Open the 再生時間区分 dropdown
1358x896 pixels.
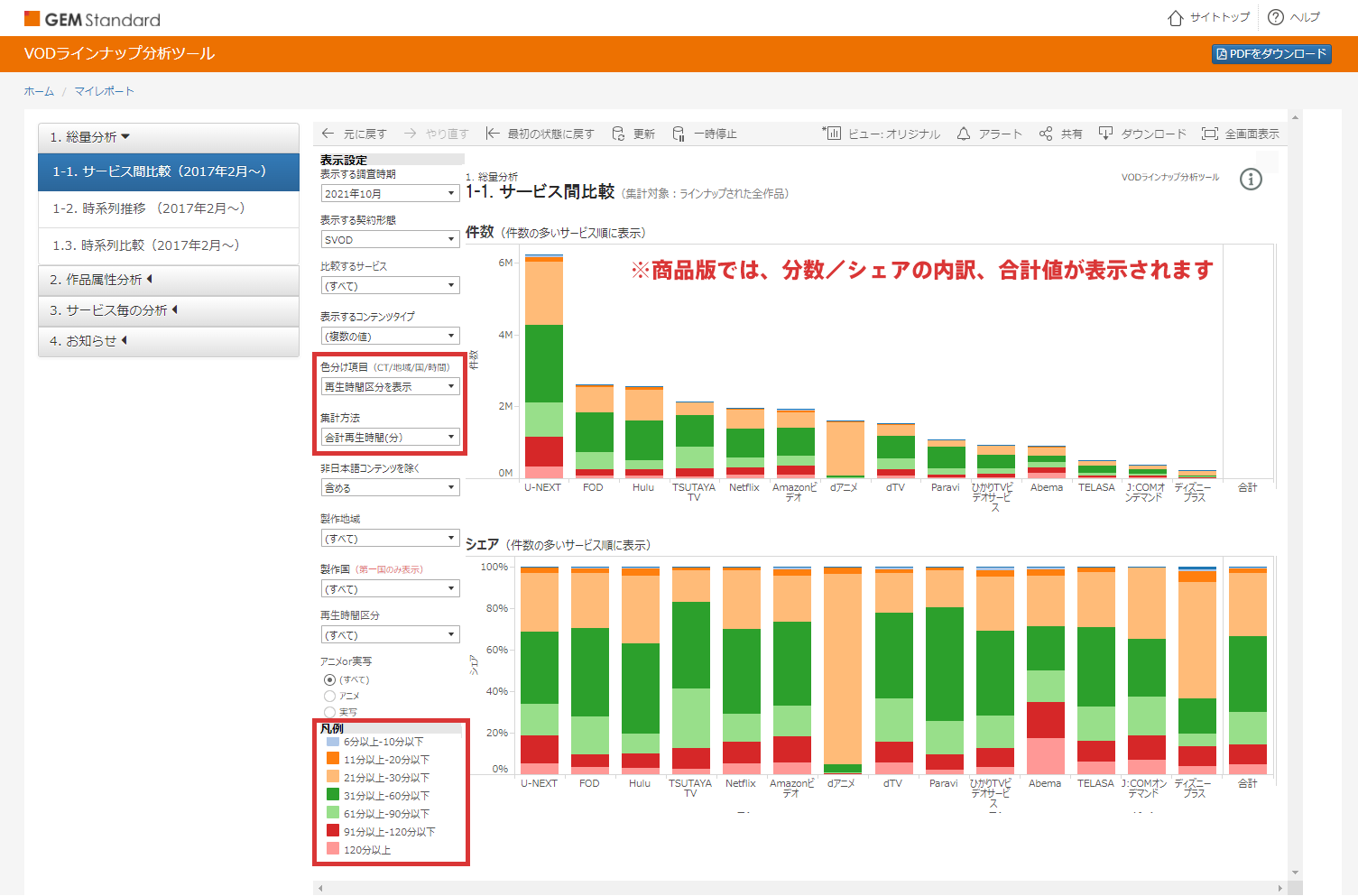click(391, 634)
